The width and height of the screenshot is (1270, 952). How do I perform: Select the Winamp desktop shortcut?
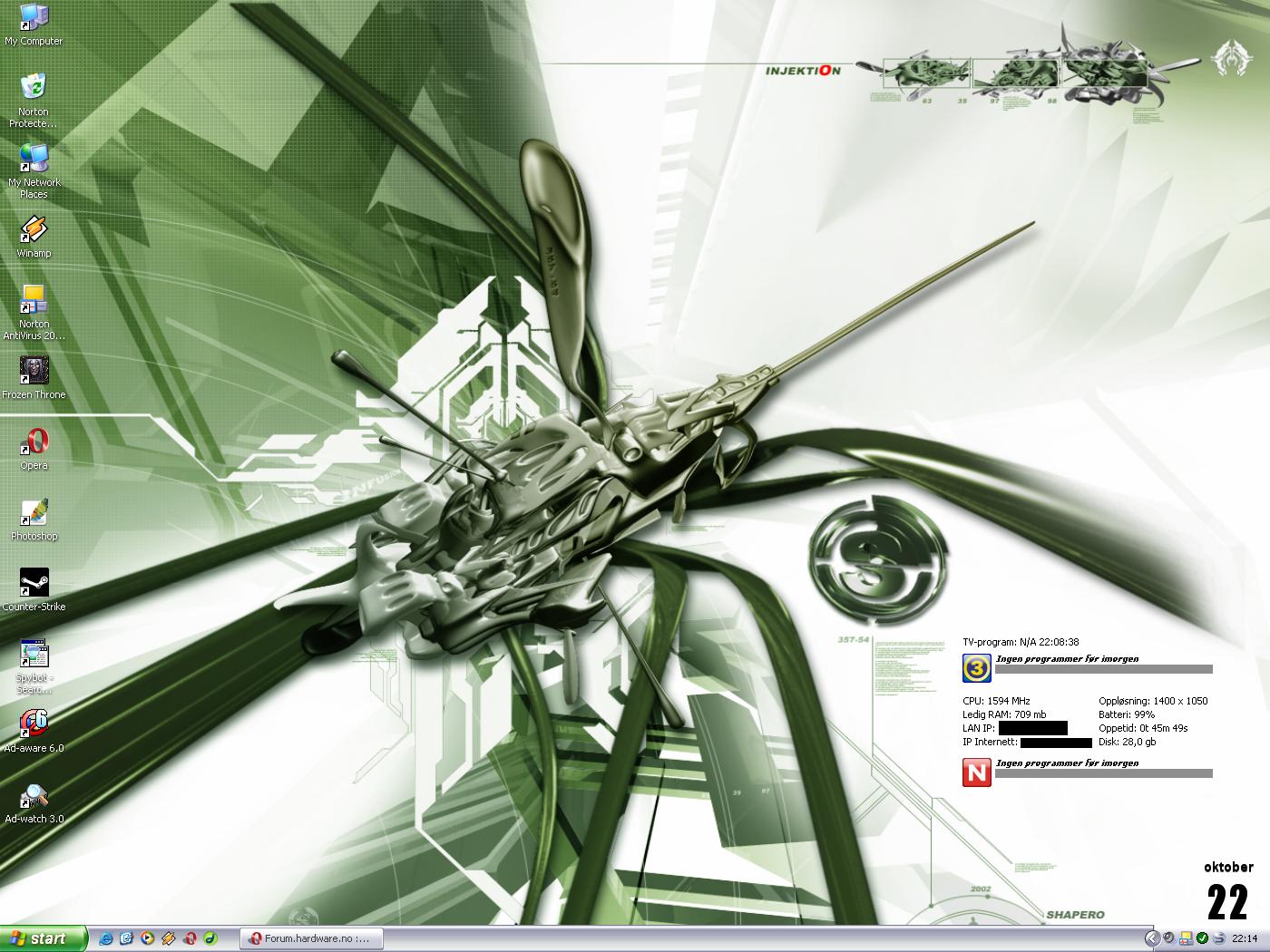point(34,236)
